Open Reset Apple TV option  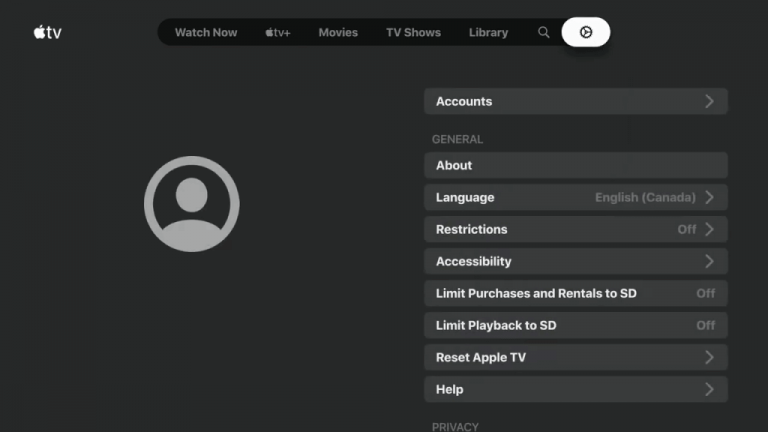tap(576, 358)
